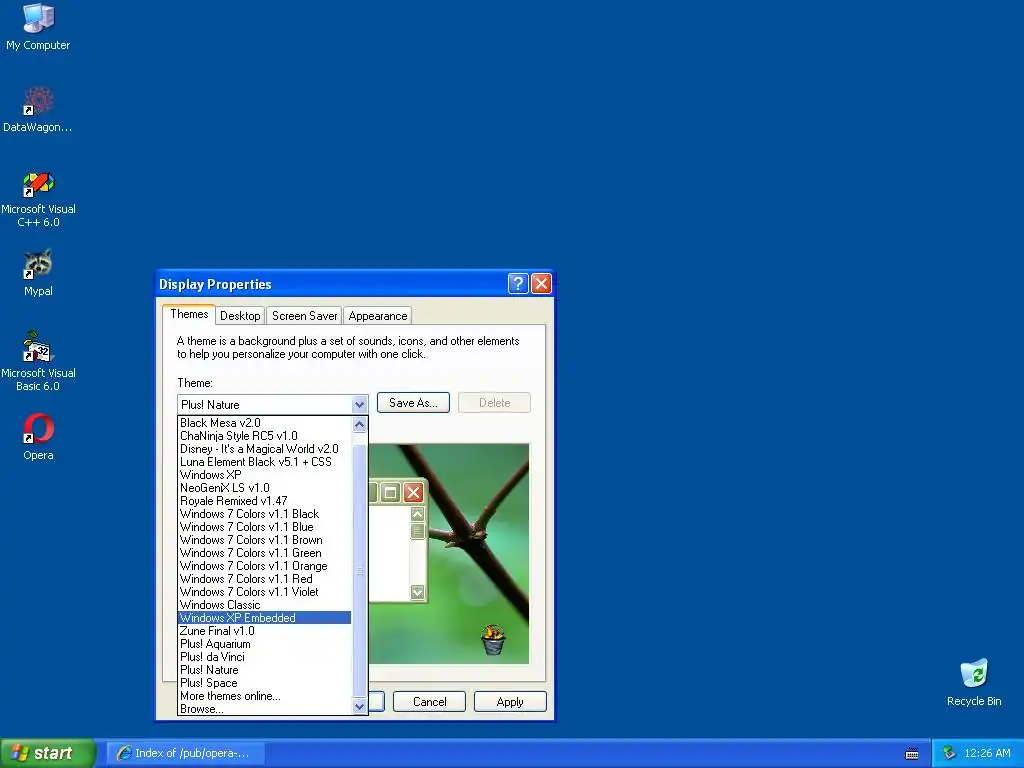Choose highlighted Windows XP Embedded theme
Viewport: 1024px width, 768px height.
tap(264, 618)
